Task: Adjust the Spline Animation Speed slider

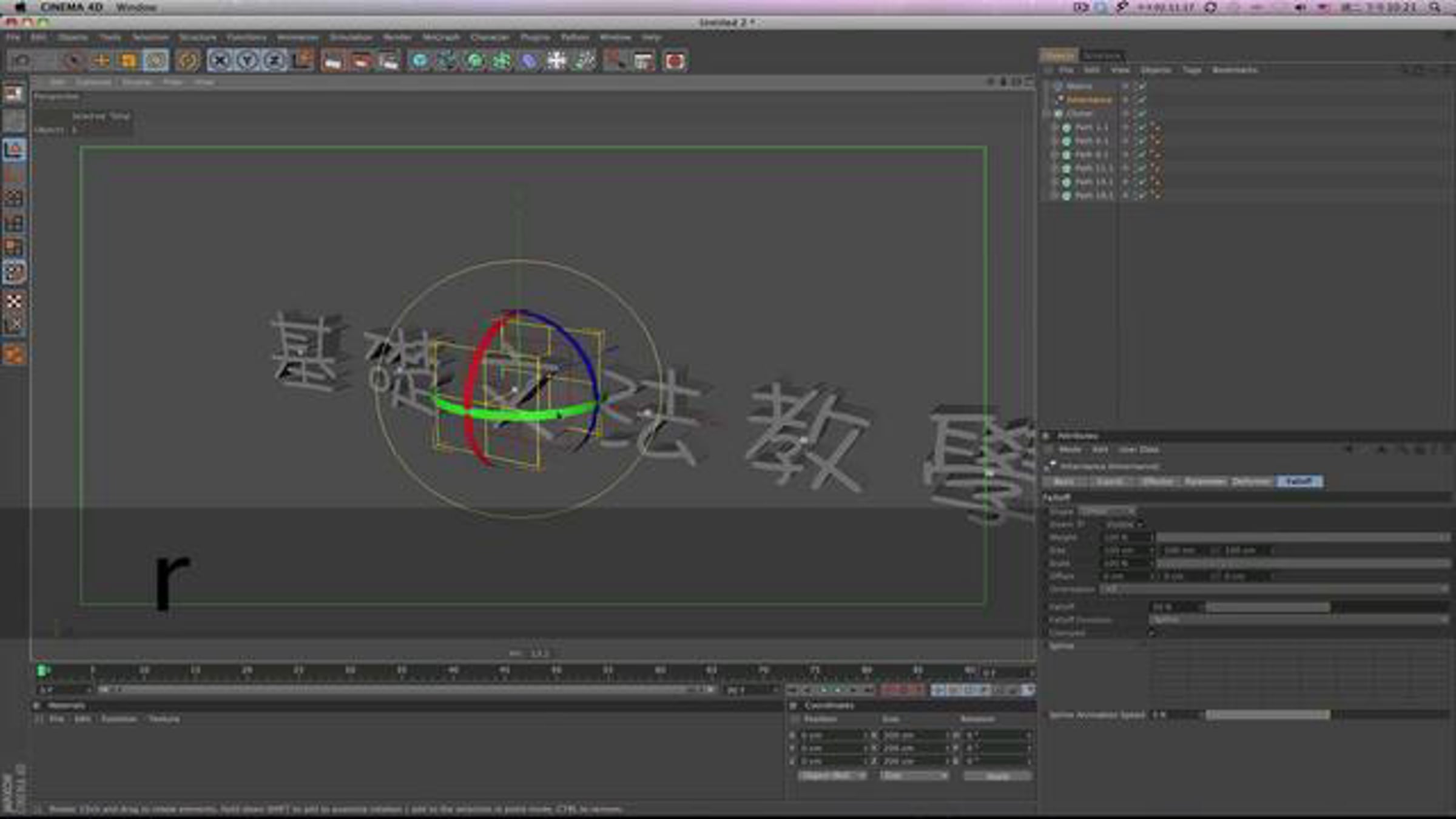Action: pos(1328,715)
